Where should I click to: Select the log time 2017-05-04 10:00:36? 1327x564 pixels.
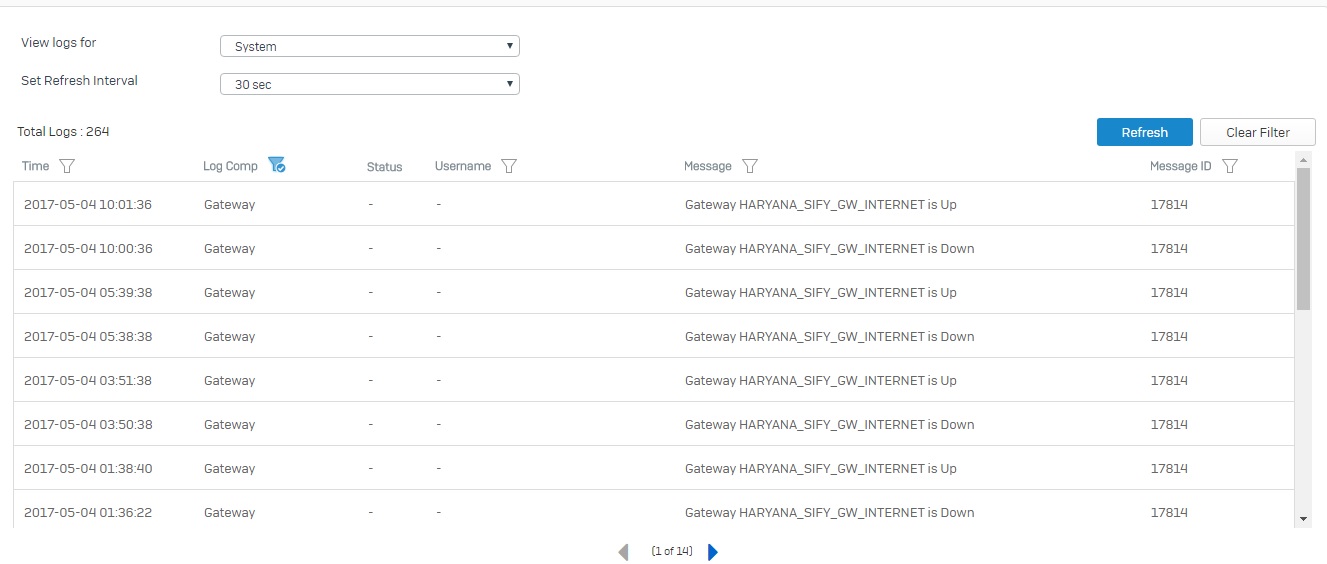pyautogui.click(x=88, y=248)
